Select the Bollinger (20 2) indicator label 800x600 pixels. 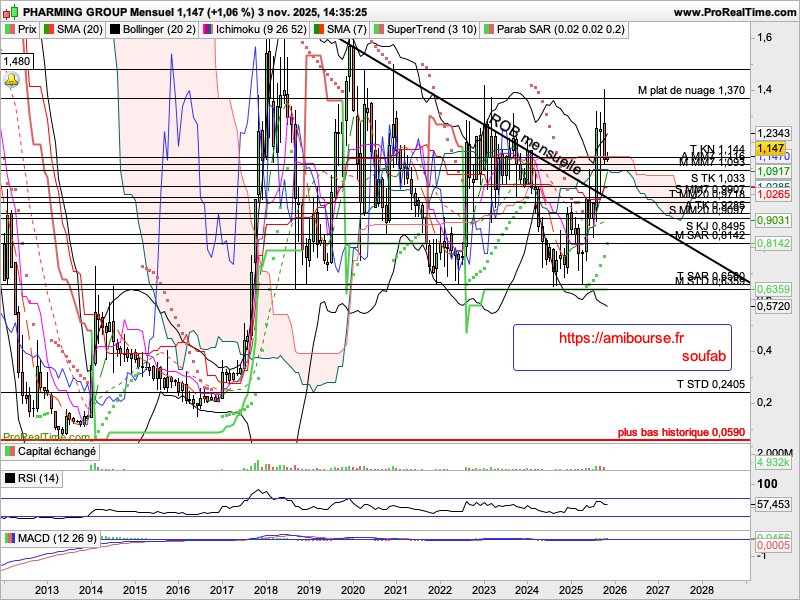[x=158, y=30]
